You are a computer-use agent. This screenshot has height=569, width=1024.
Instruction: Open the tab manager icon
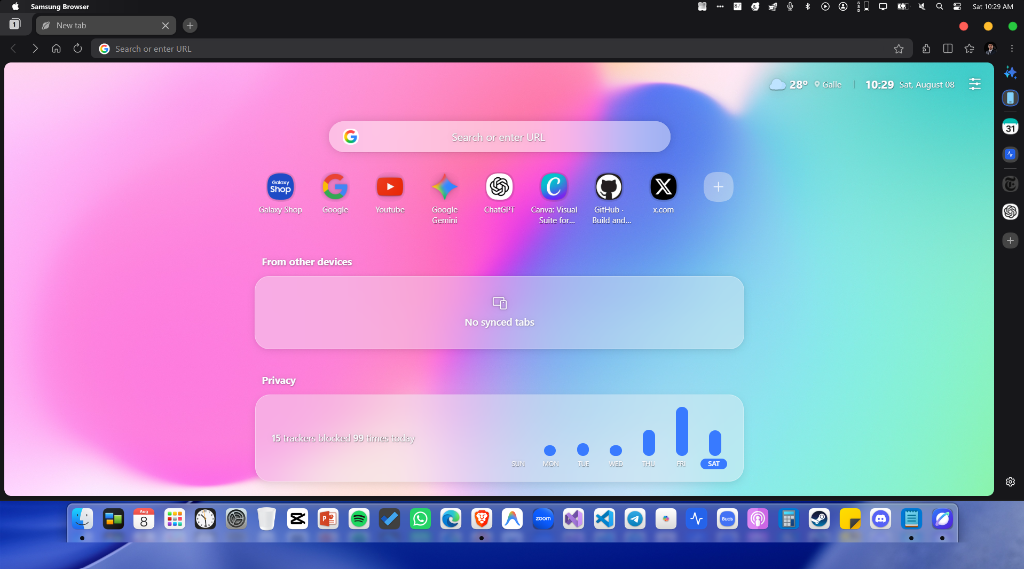pyautogui.click(x=15, y=25)
